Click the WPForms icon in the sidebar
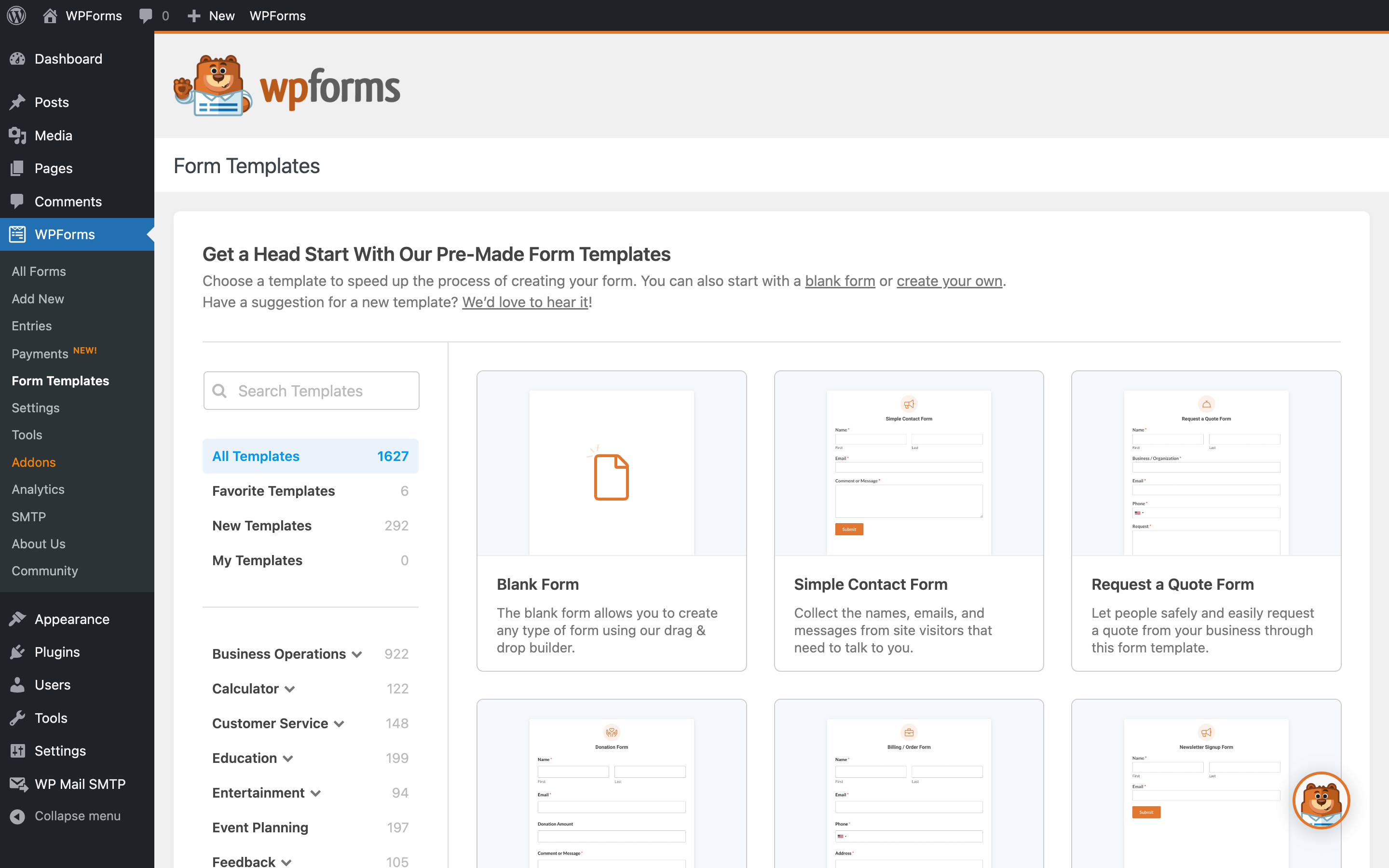The image size is (1389, 868). (18, 234)
